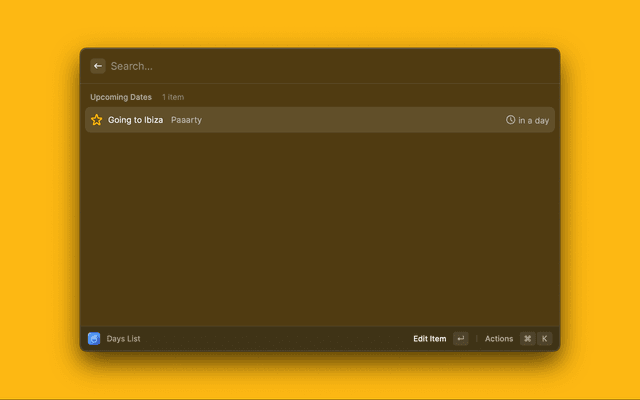This screenshot has width=640, height=400.
Task: Click the yellow desktop background outside window
Action: click(40, 200)
